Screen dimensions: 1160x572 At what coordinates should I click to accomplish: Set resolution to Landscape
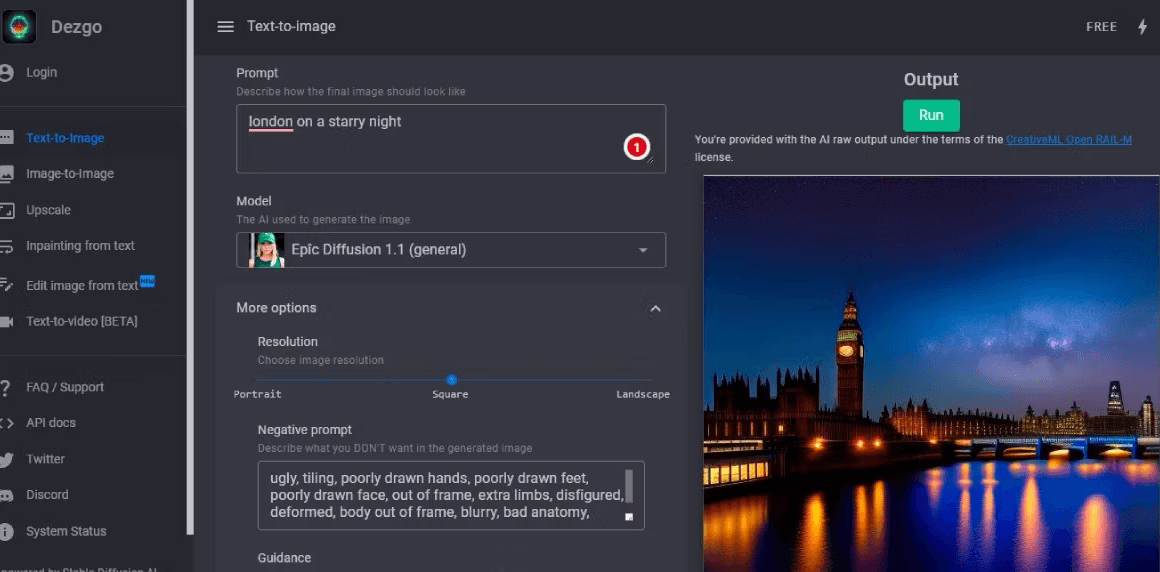(x=643, y=394)
